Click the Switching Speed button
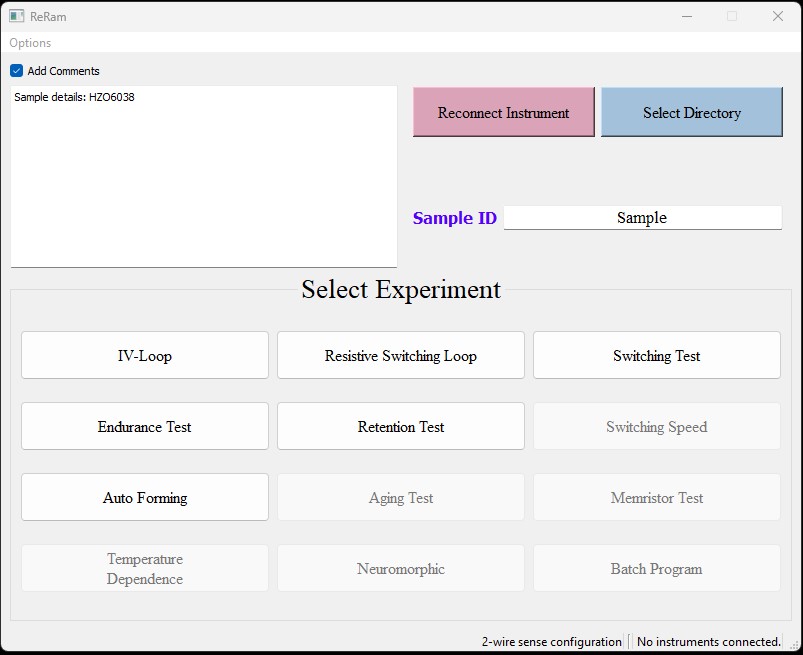This screenshot has width=803, height=655. 657,426
